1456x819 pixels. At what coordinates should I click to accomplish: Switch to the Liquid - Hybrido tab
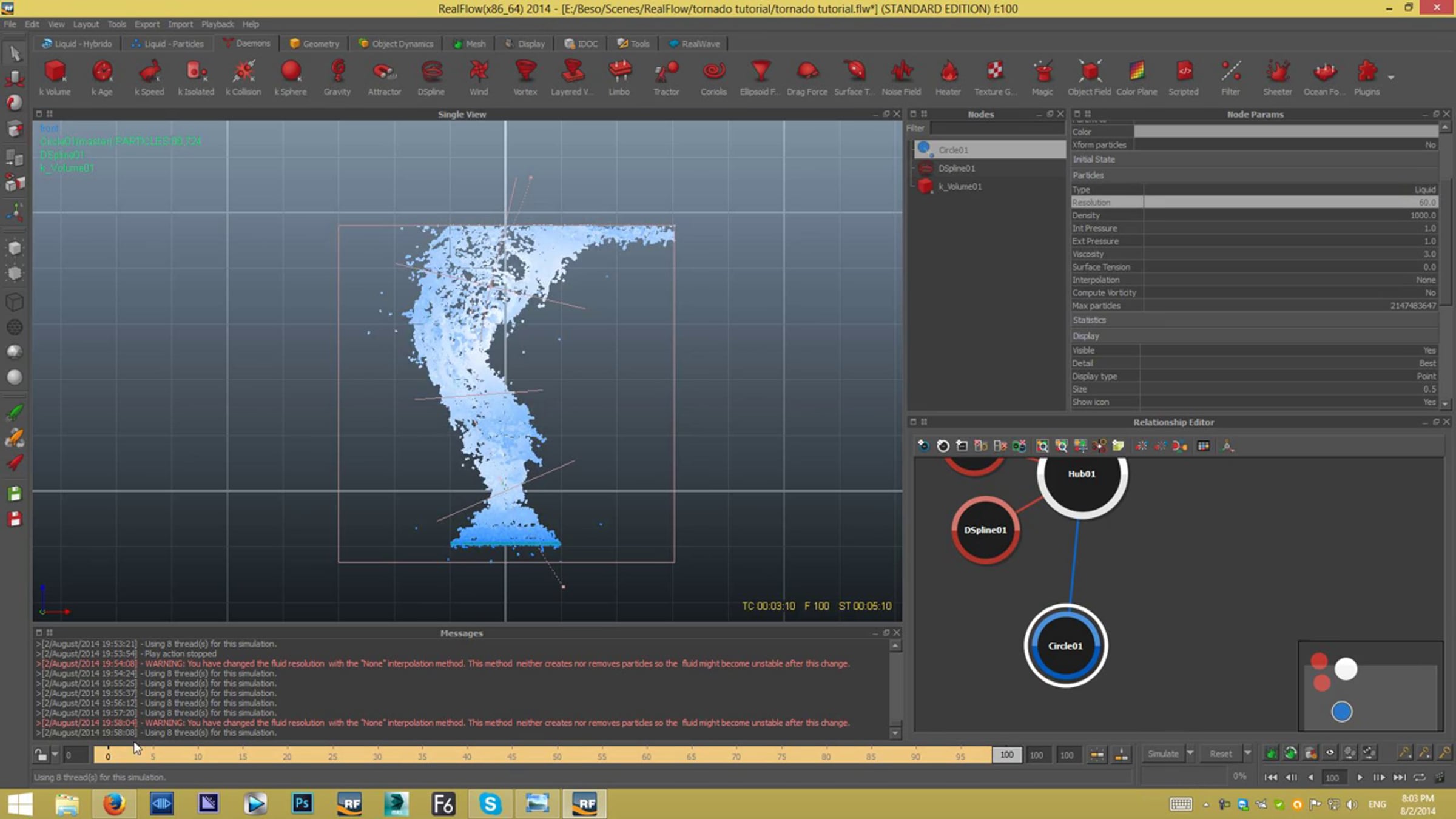[77, 44]
